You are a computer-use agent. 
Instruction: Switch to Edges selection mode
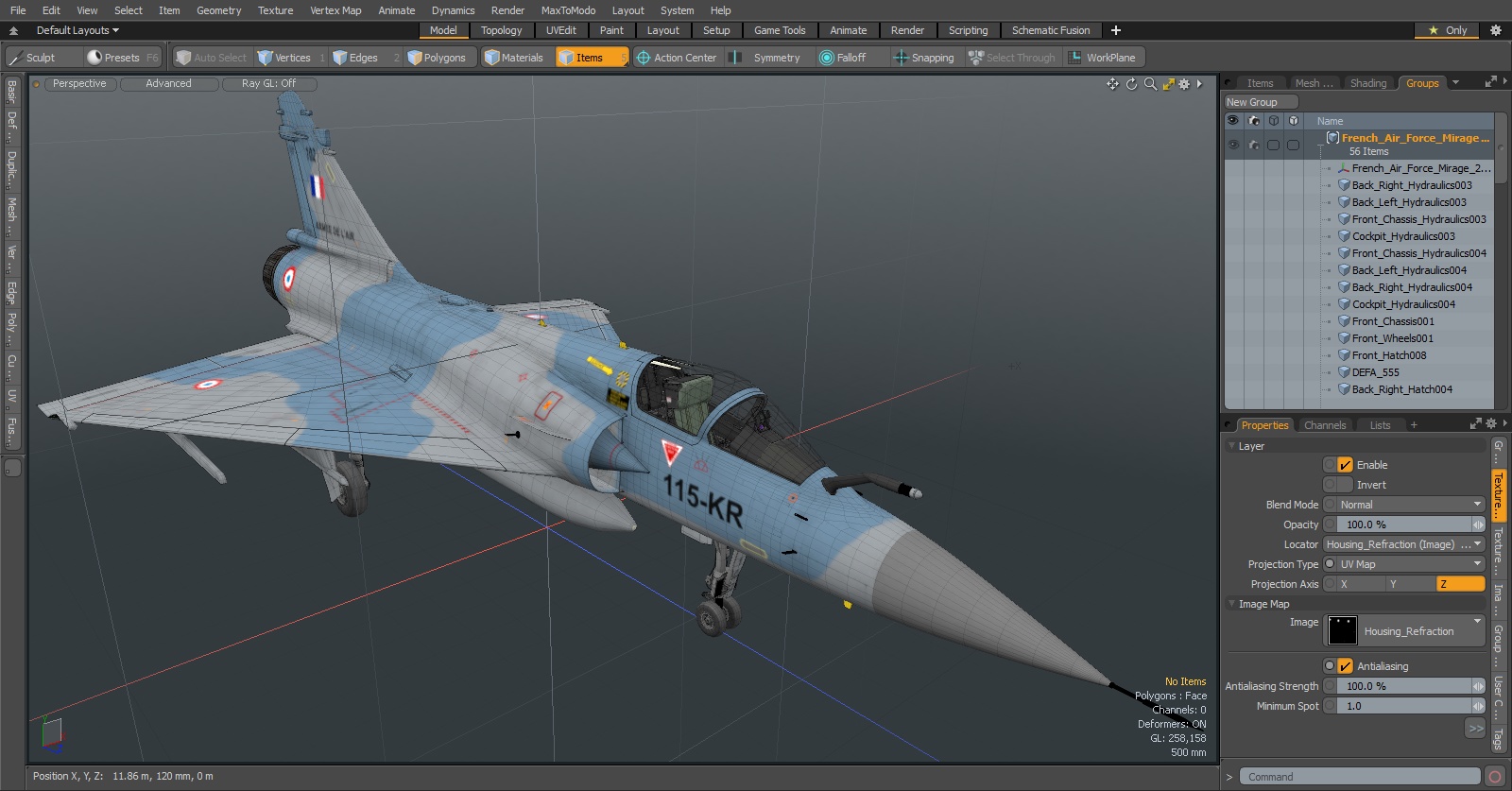click(x=366, y=58)
